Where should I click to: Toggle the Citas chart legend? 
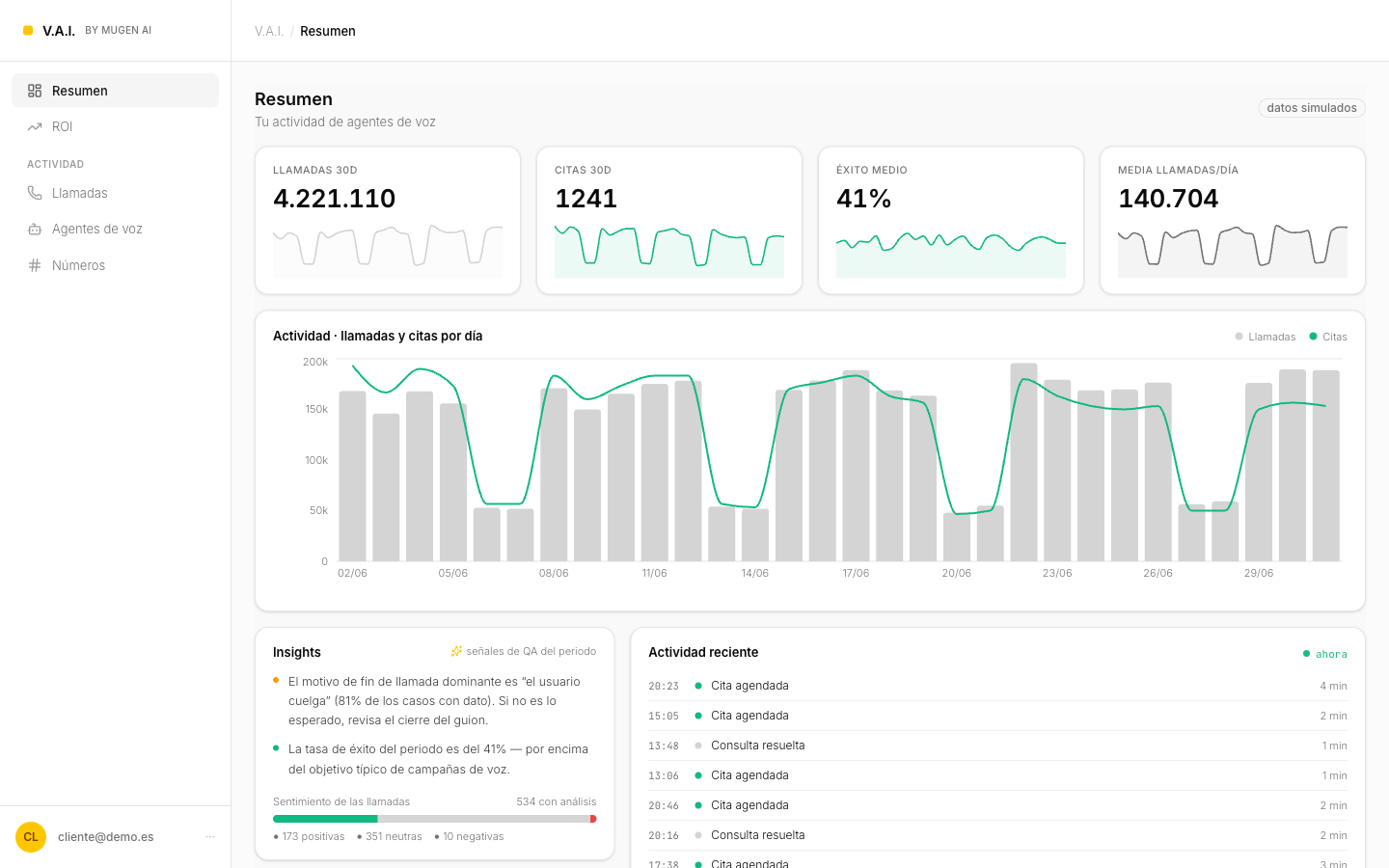[1328, 337]
